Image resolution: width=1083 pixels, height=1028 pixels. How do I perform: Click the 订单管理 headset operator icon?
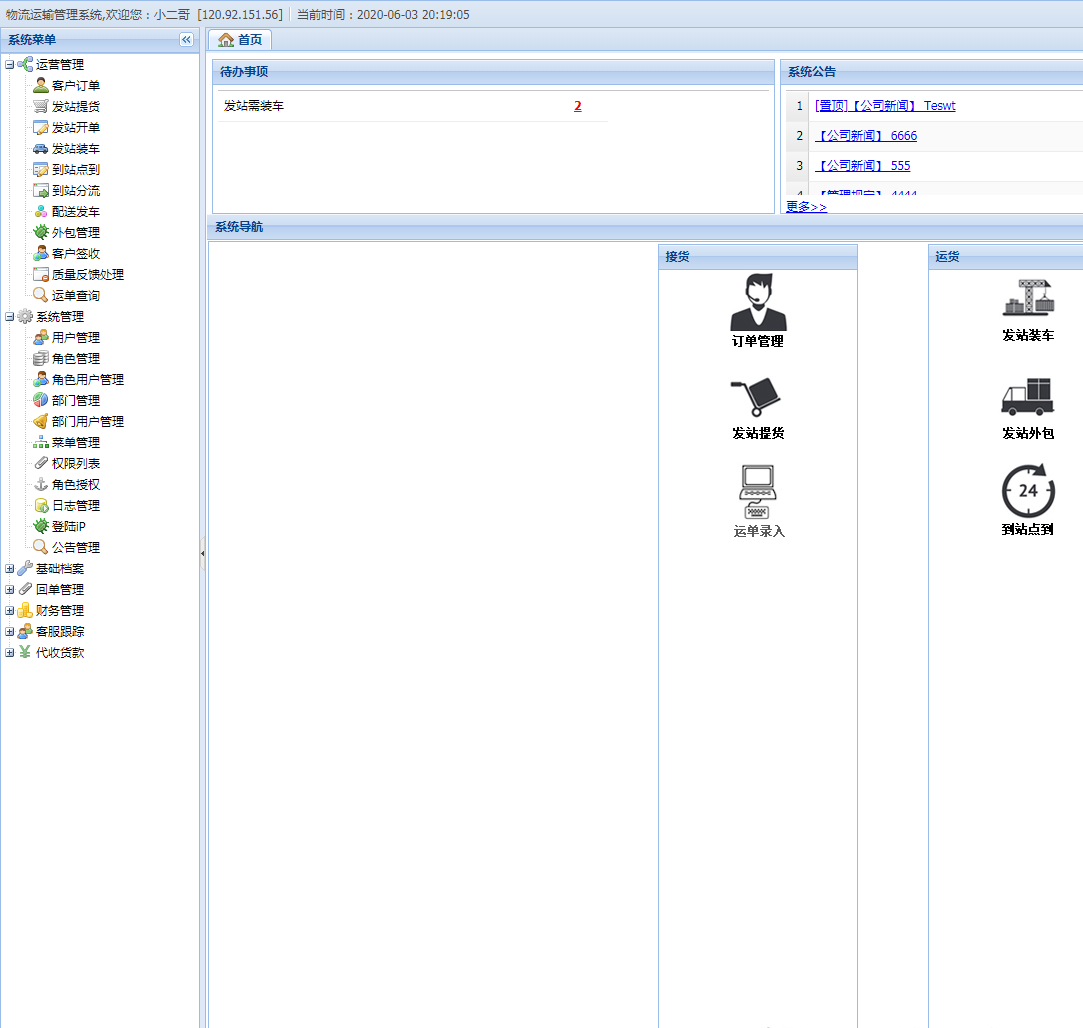pyautogui.click(x=758, y=303)
